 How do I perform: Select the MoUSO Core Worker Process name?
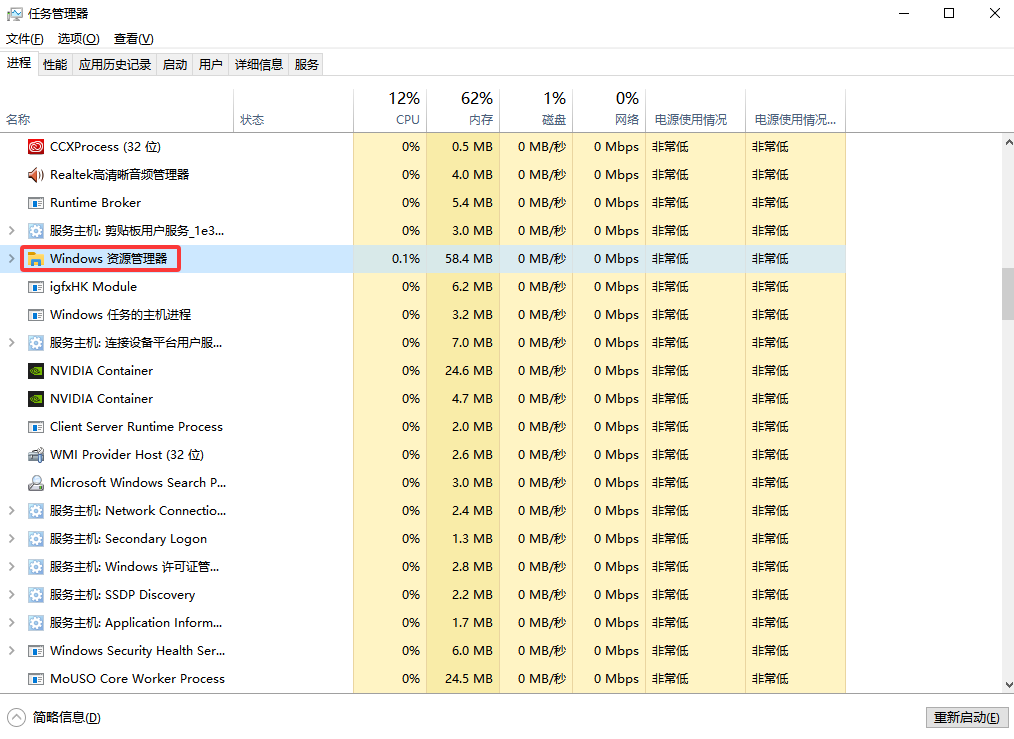137,679
